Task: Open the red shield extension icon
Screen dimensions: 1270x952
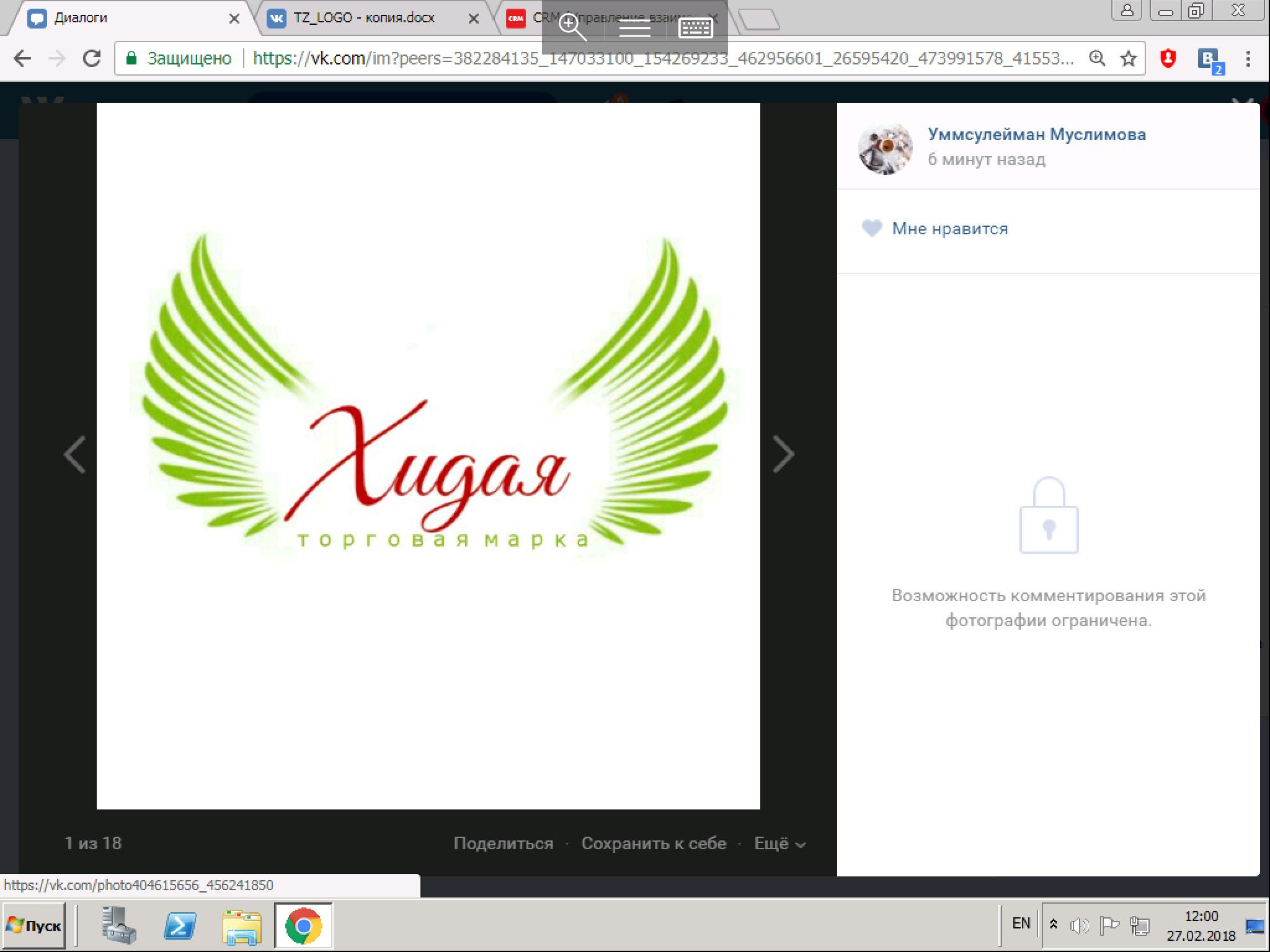Action: 1168,59
